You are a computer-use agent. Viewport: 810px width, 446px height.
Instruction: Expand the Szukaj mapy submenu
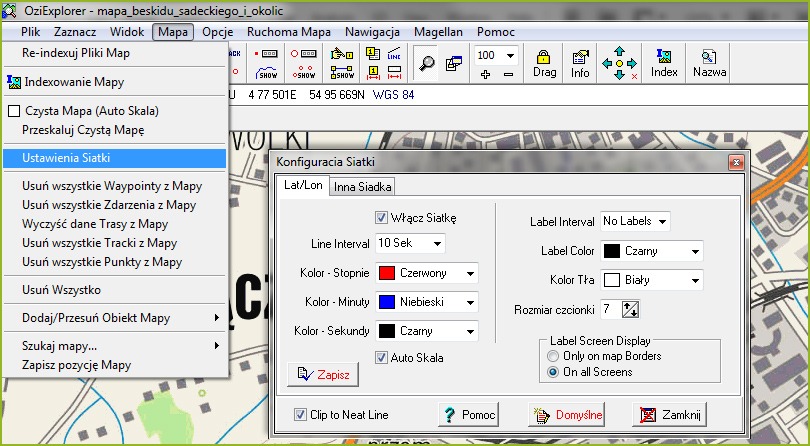pyautogui.click(x=115, y=346)
